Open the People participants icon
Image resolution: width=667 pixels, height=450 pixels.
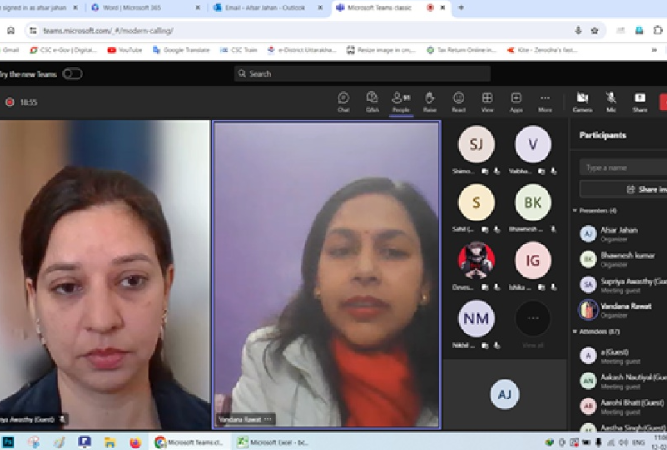[401, 100]
